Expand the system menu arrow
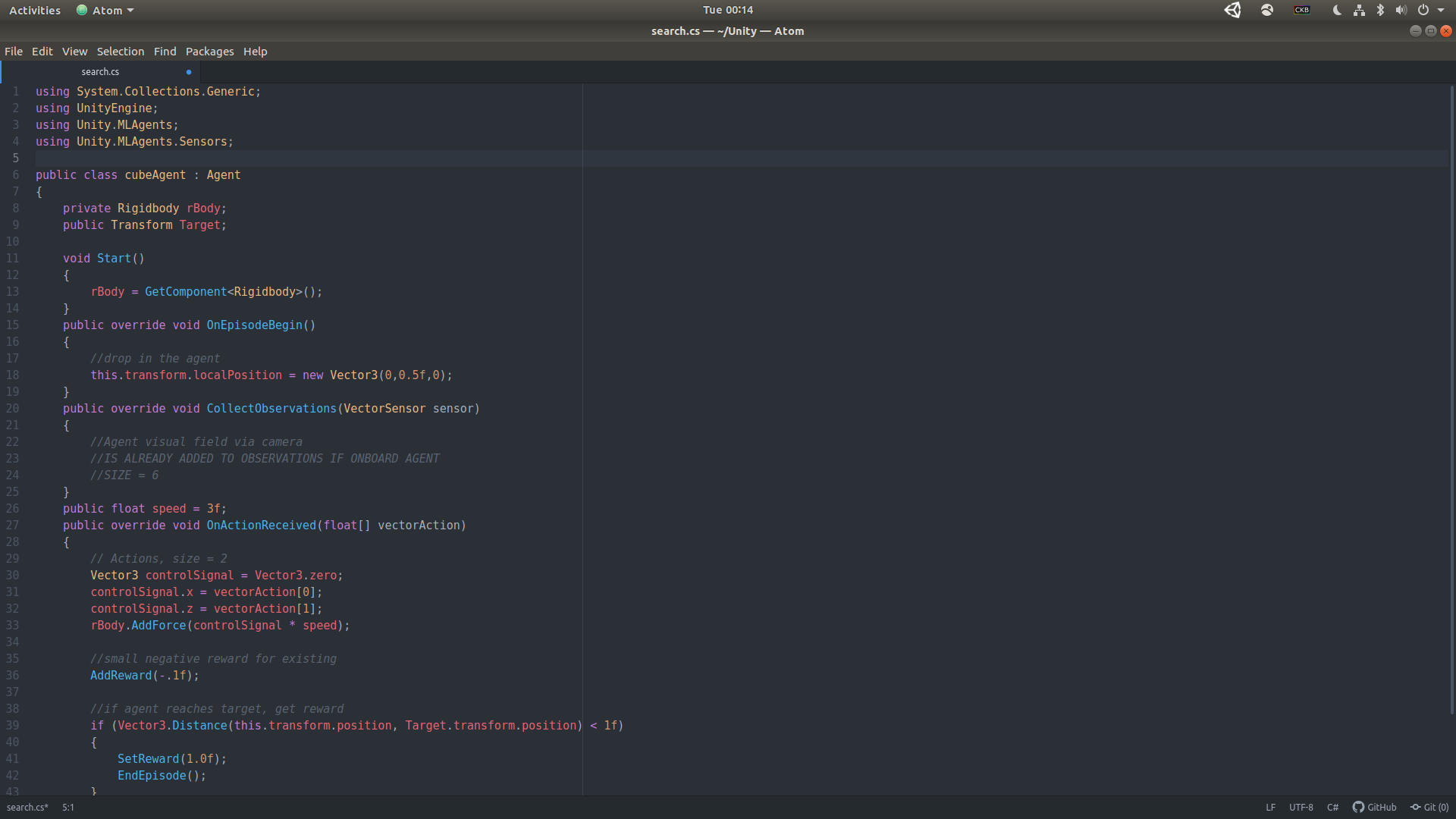This screenshot has width=1456, height=819. (1441, 10)
